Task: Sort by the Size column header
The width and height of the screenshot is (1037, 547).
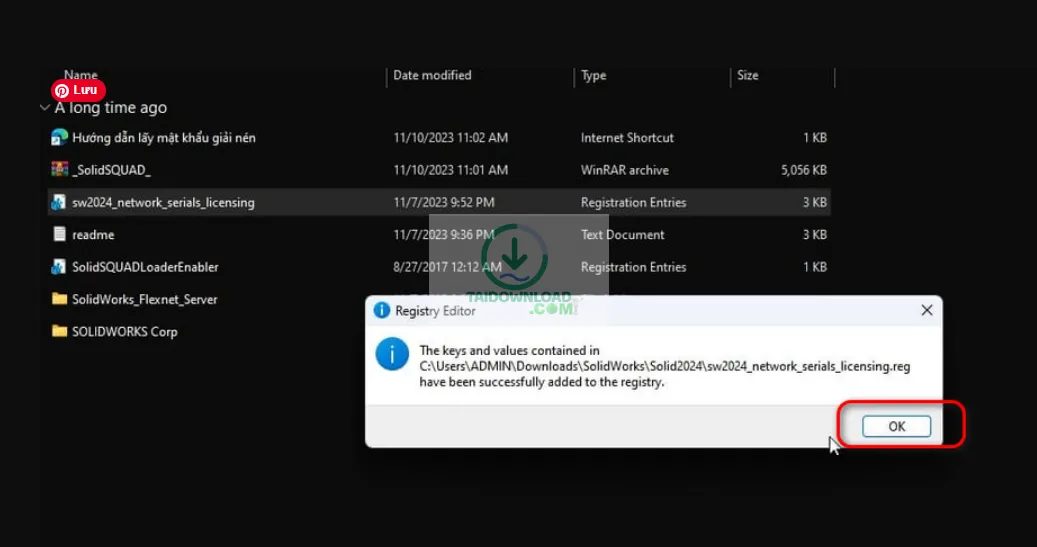Action: [747, 75]
